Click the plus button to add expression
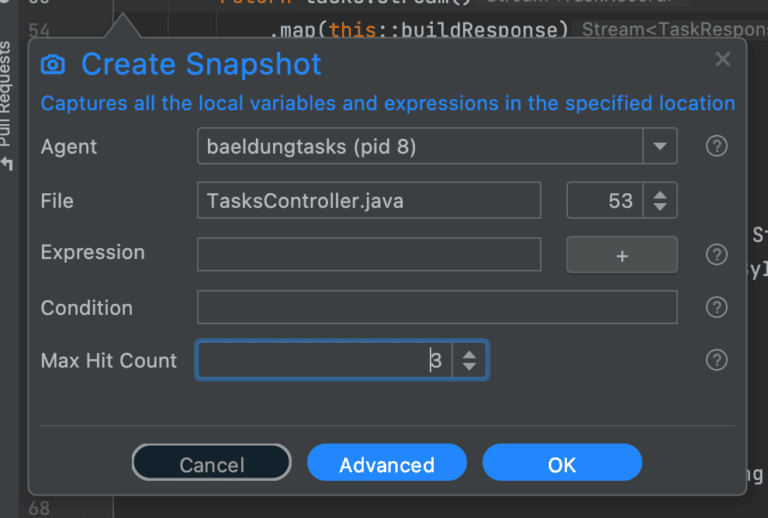Image resolution: width=768 pixels, height=518 pixels. point(621,255)
